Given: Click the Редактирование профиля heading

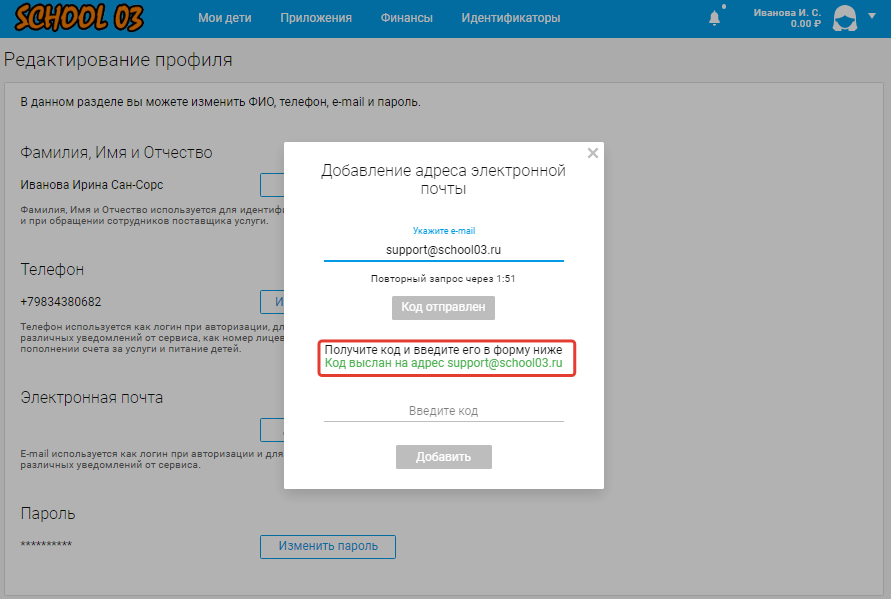Looking at the screenshot, I should [118, 60].
